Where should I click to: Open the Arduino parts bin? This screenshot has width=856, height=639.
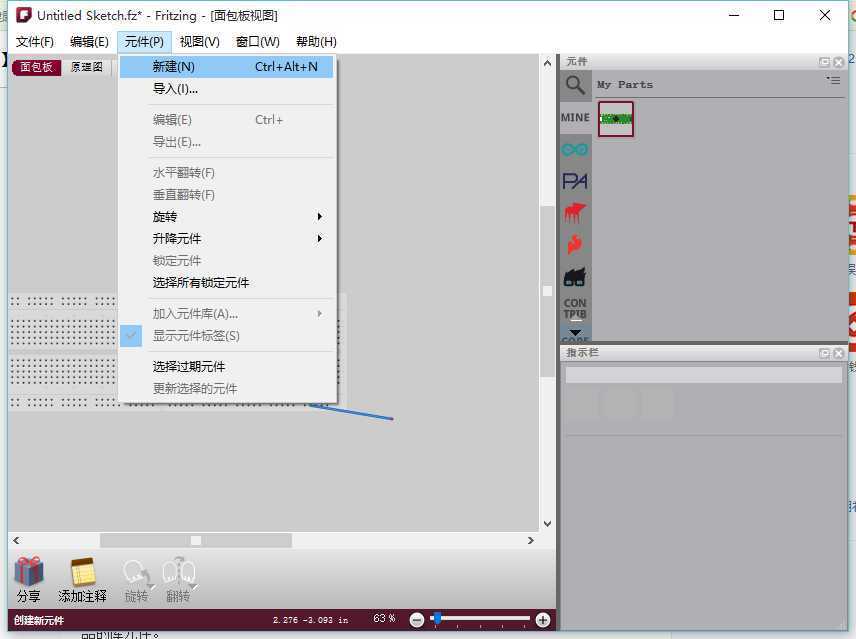[x=575, y=149]
